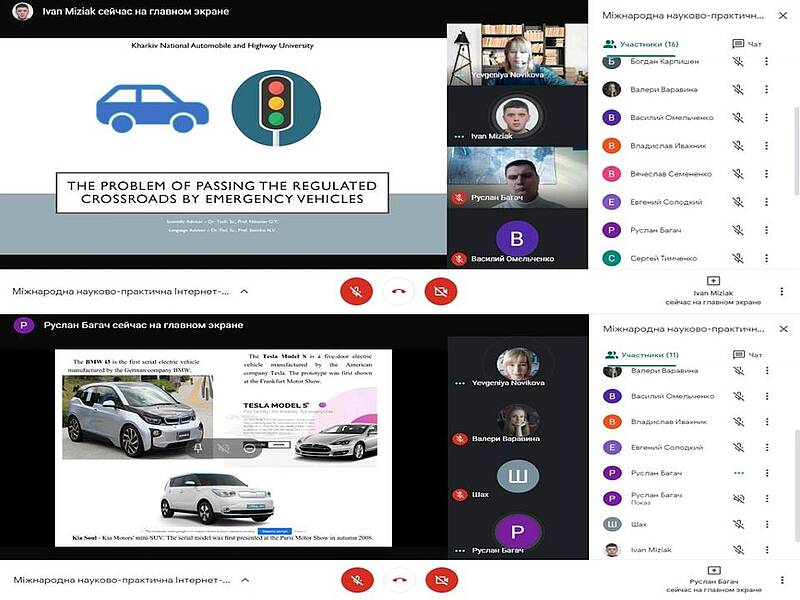Click Ivan Miziak's avatar in the upper header
The width and height of the screenshot is (800, 600).
coord(22,11)
